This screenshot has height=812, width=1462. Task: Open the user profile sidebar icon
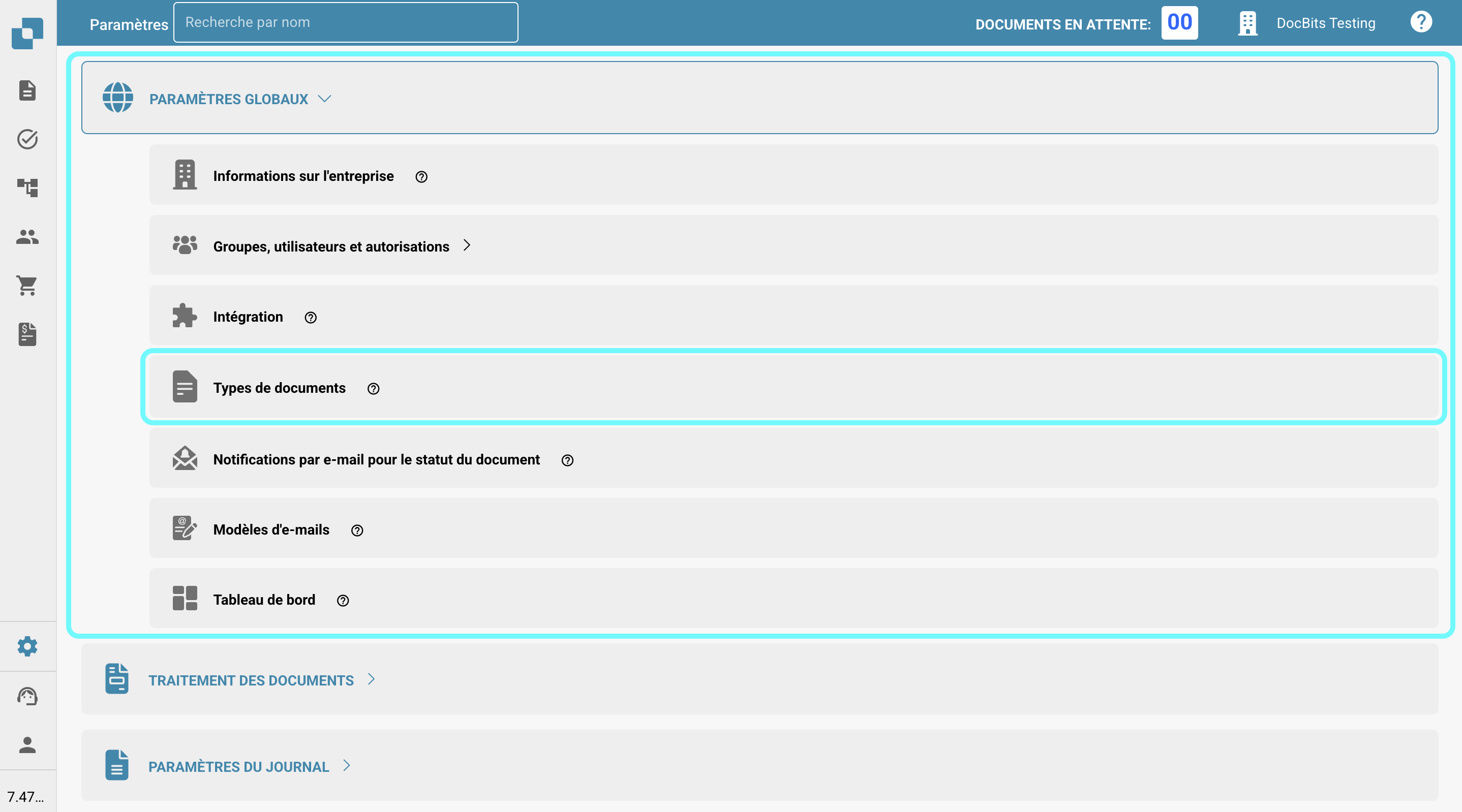(27, 744)
